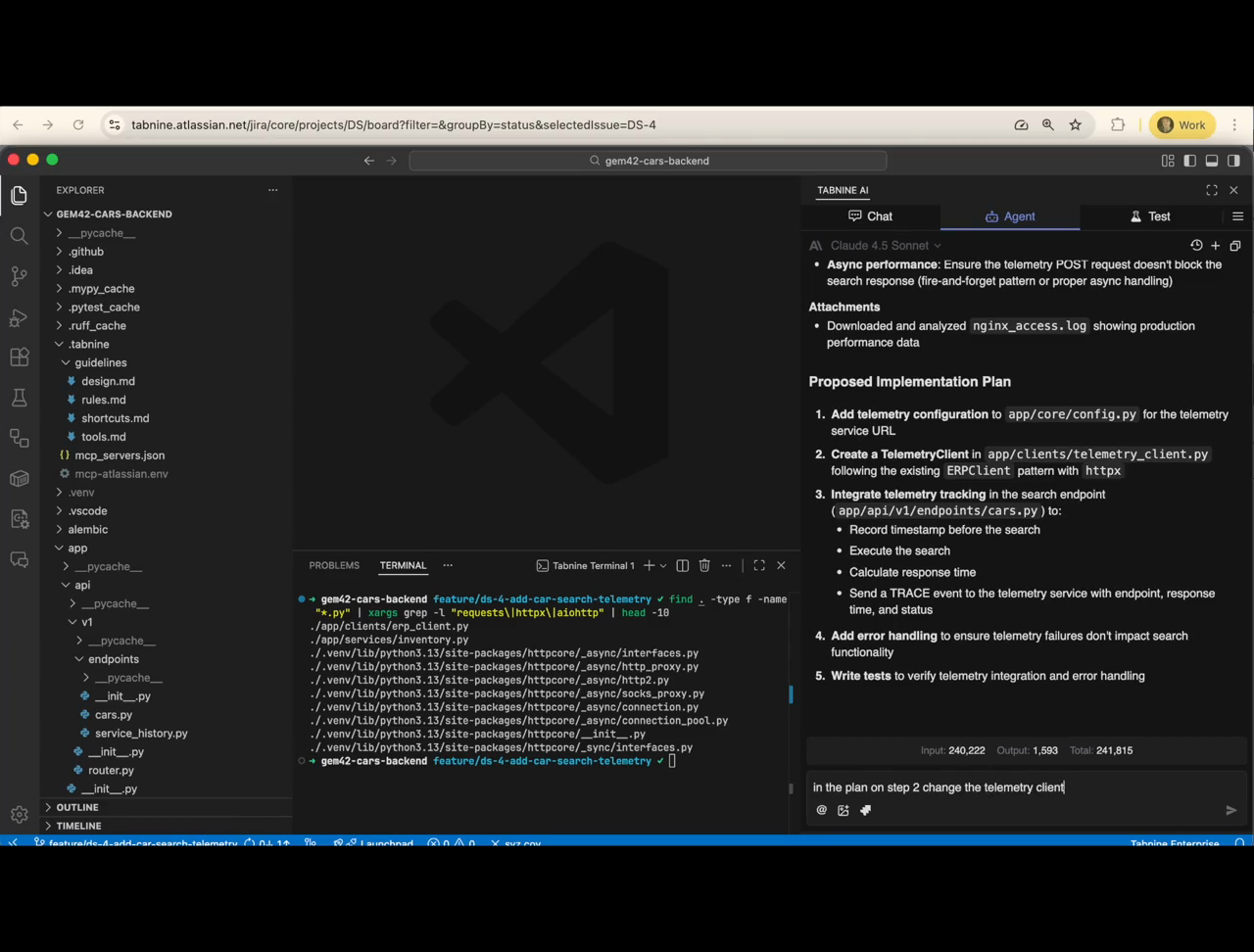Switch to the Test tab
This screenshot has height=952, width=1254.
tap(1150, 216)
